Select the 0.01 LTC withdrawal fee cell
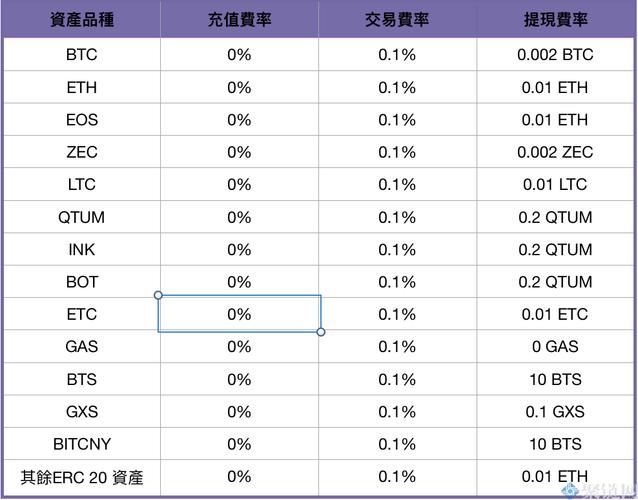 tap(555, 184)
